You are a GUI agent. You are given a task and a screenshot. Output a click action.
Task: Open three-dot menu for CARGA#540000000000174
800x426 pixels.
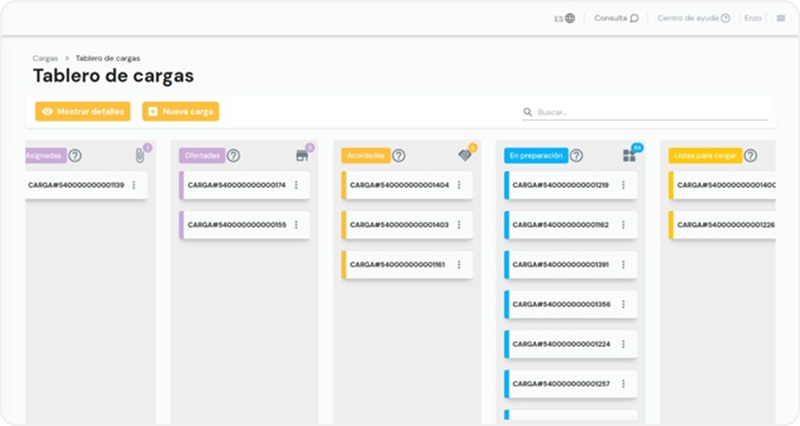[x=296, y=185]
